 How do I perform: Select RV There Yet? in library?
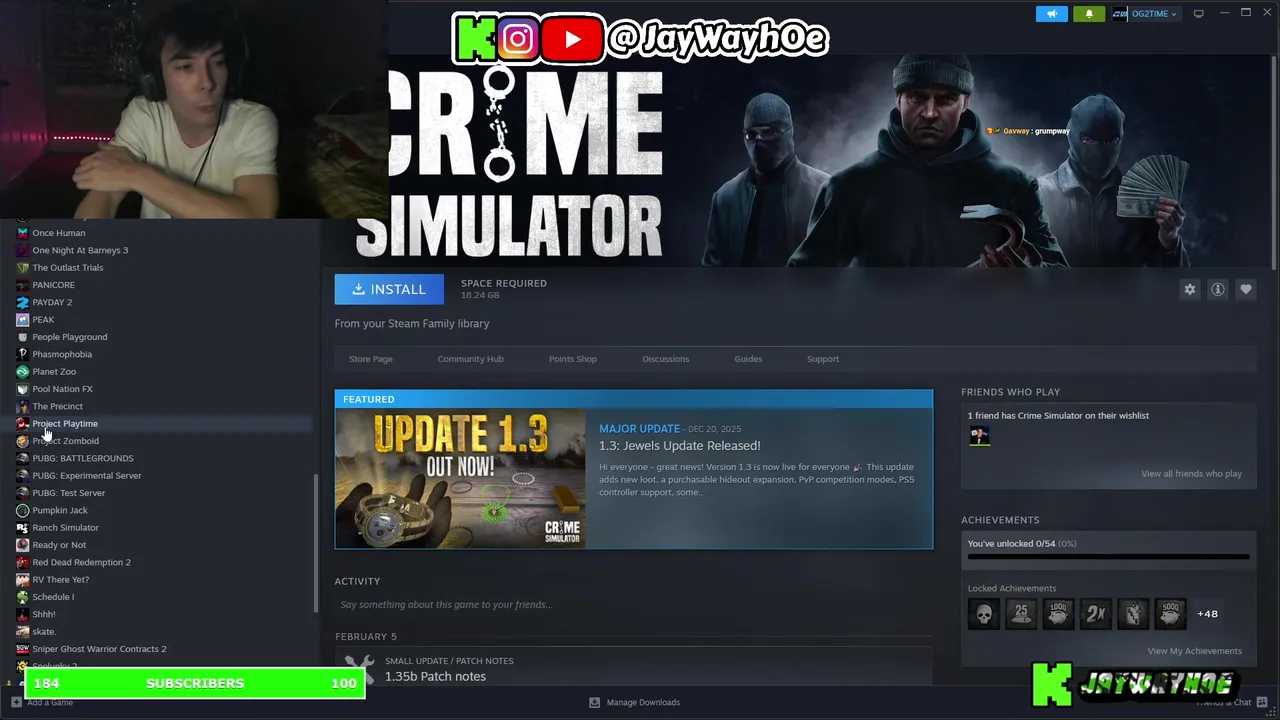pyautogui.click(x=60, y=580)
